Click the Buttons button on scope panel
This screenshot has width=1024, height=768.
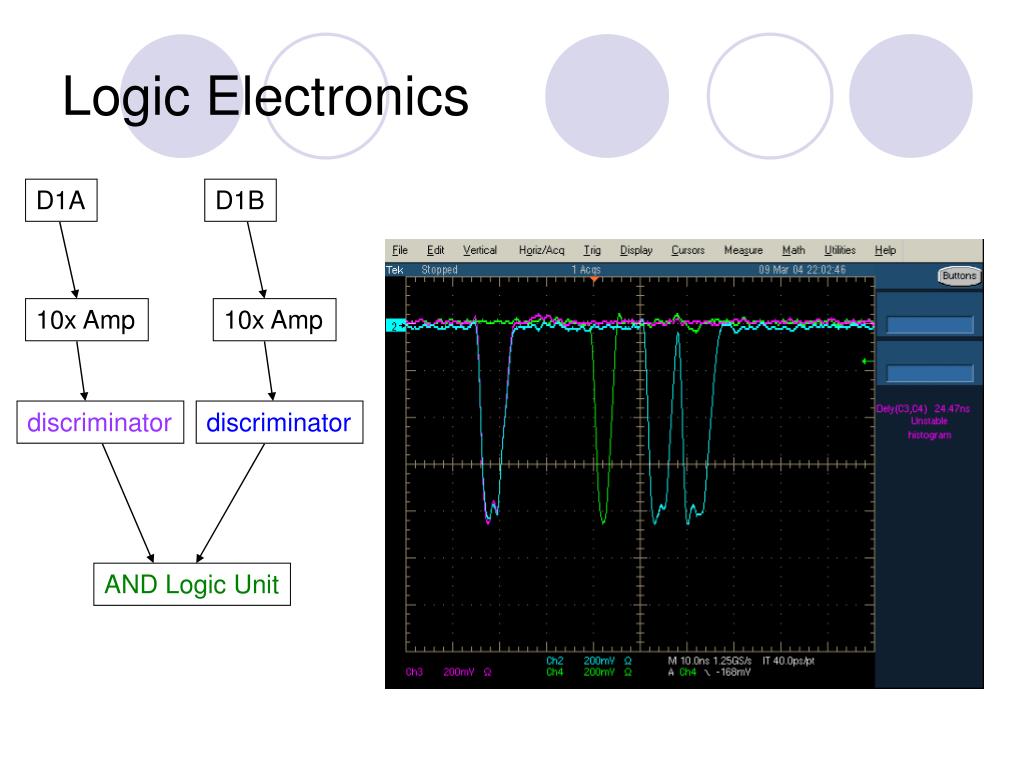coord(959,276)
